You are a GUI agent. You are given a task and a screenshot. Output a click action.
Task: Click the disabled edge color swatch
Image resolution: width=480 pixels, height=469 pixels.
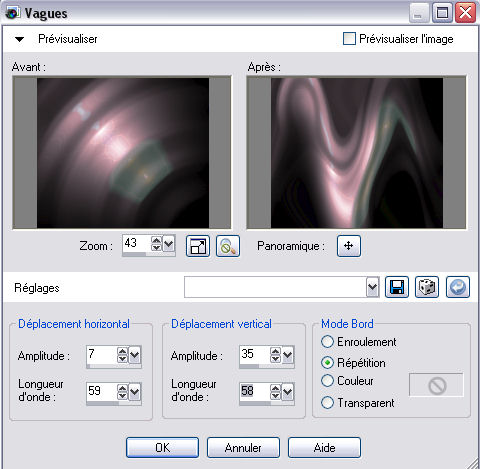pos(436,385)
